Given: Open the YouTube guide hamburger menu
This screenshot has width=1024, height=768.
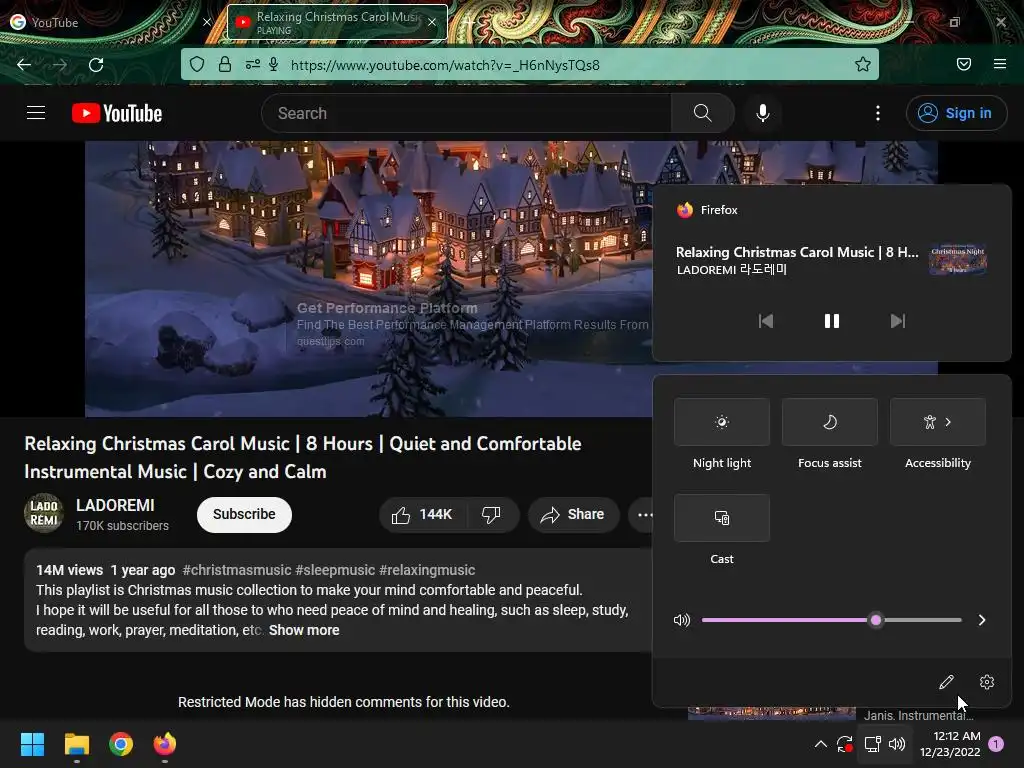Looking at the screenshot, I should 36,113.
